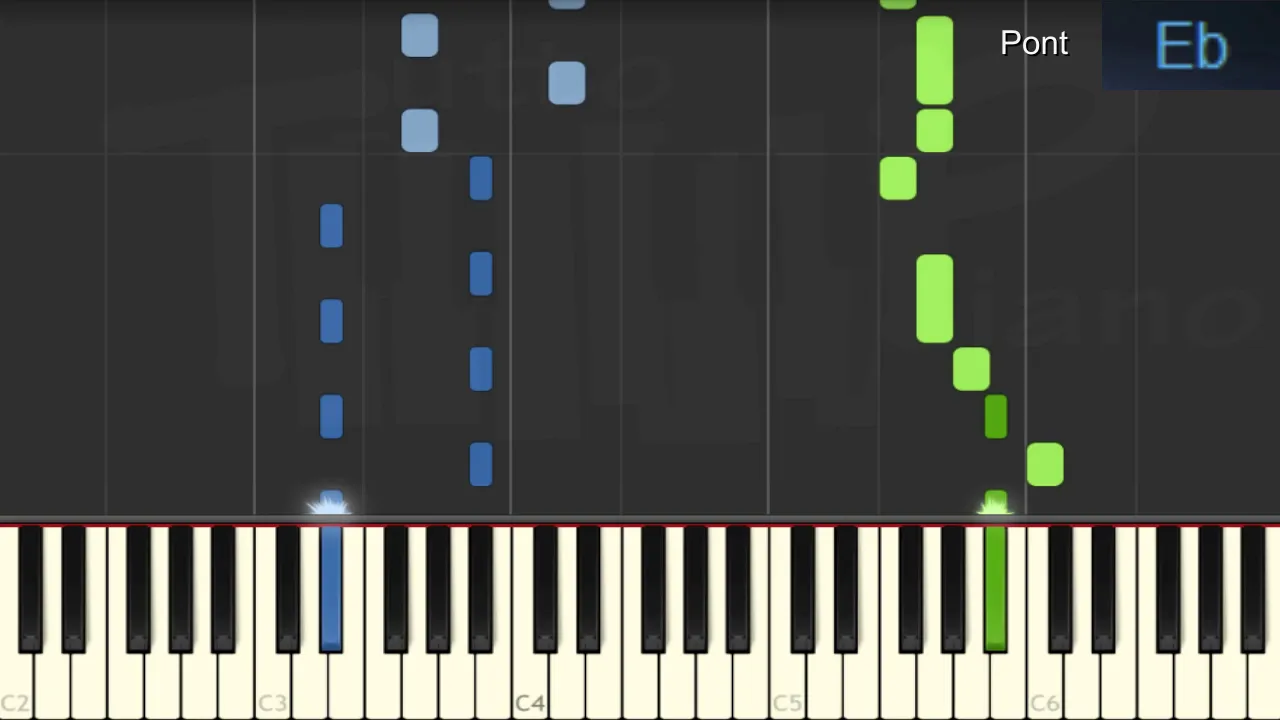Select the light green A5 falling note
This screenshot has width=1280, height=720.
click(x=971, y=369)
